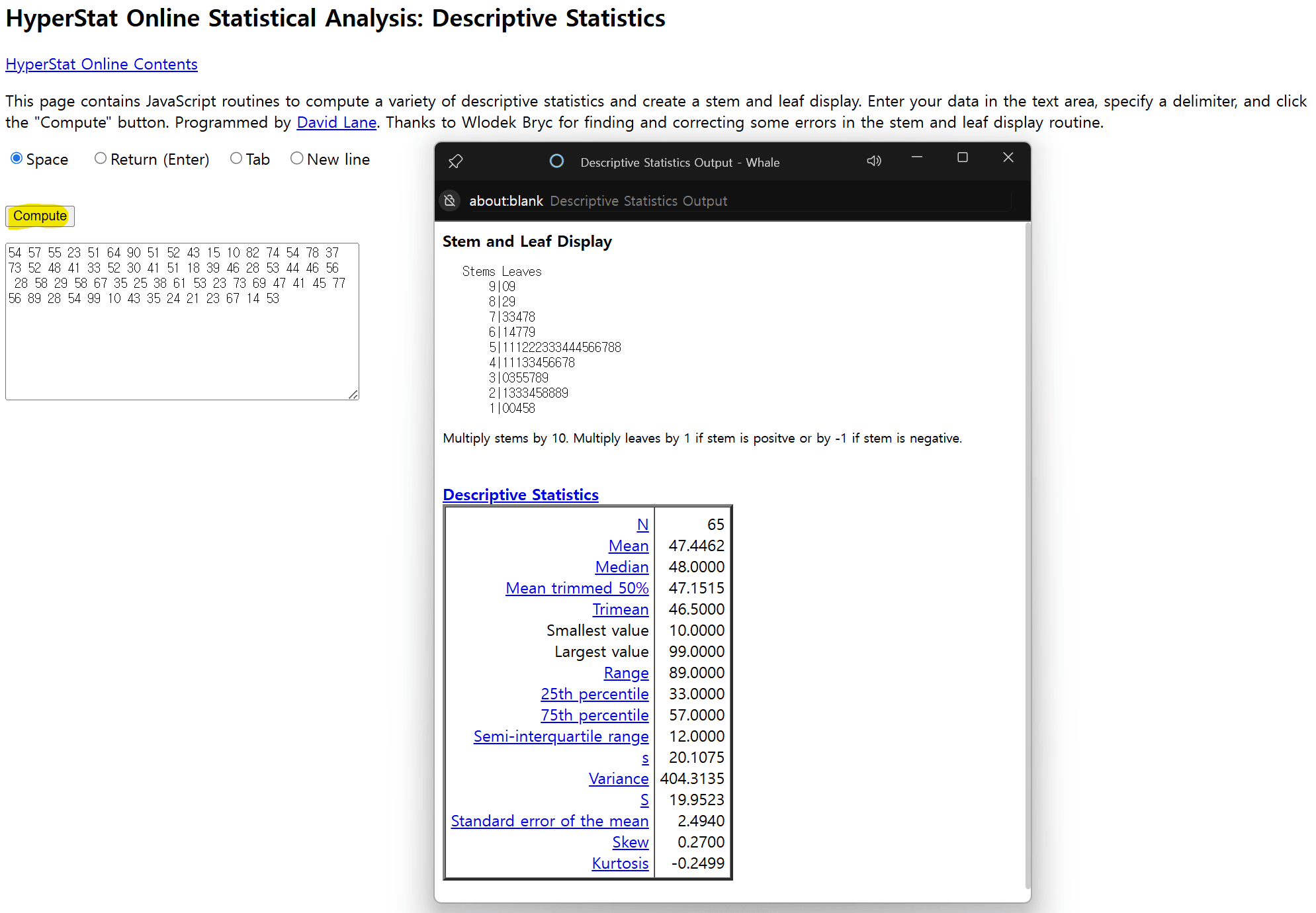Click the site info icon beside about:blank
Screen dimensions: 1316x913
(450, 200)
